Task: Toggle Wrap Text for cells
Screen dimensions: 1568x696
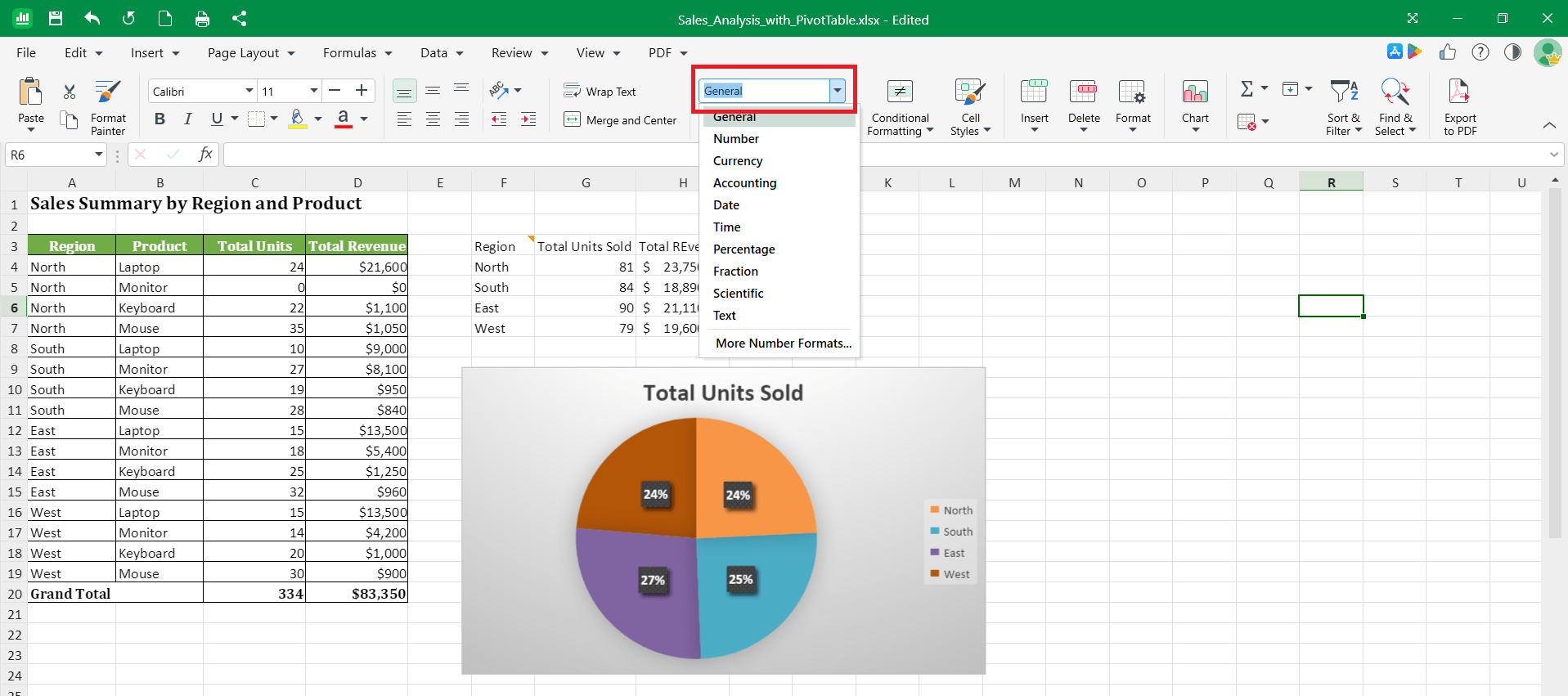Action: coord(600,92)
